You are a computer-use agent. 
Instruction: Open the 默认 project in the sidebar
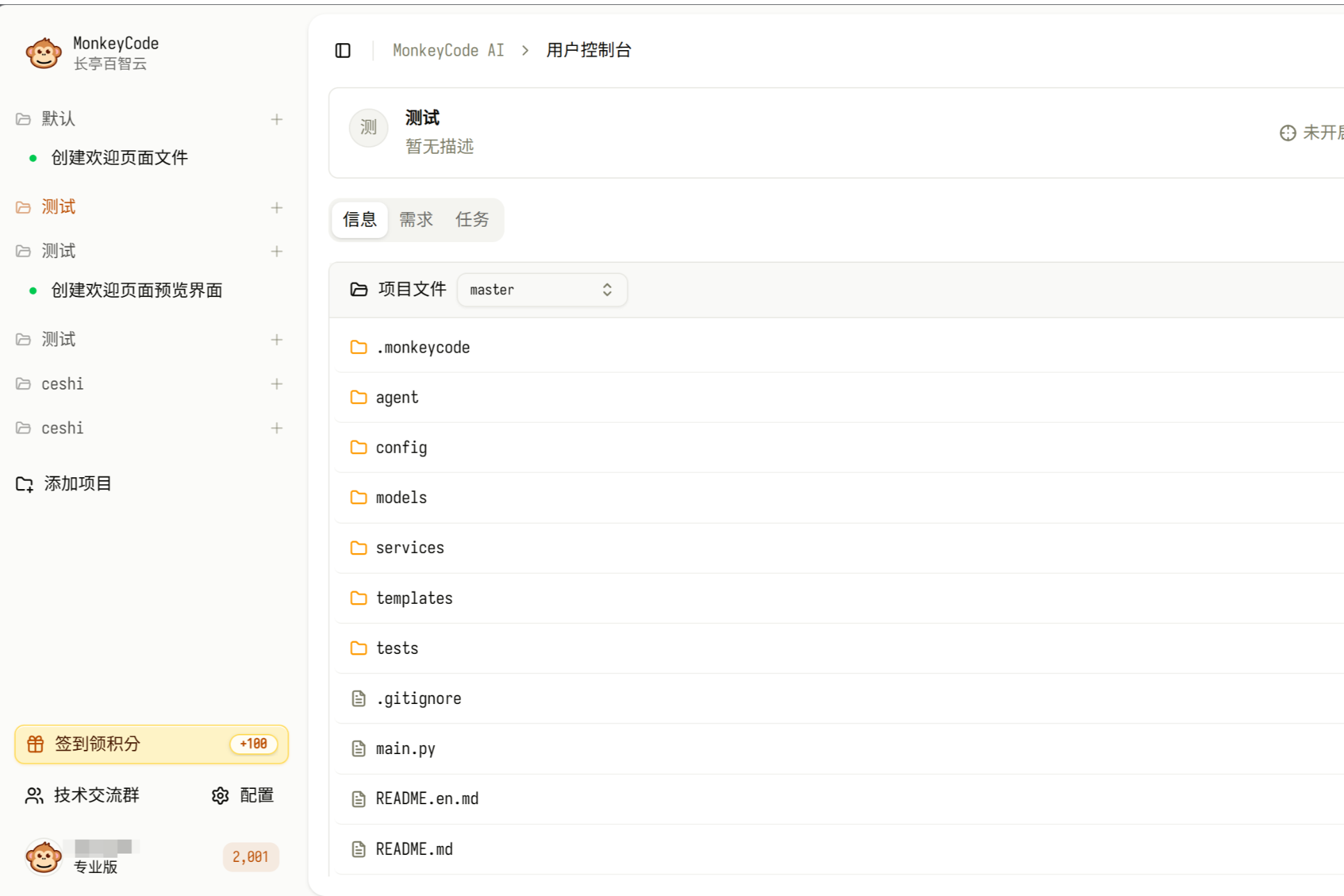pyautogui.click(x=58, y=119)
